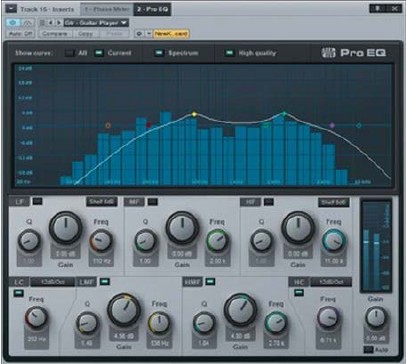Screen dimensions: 406x364
Task: Click the LMF 4.56 dB gain field
Action: tap(124, 336)
